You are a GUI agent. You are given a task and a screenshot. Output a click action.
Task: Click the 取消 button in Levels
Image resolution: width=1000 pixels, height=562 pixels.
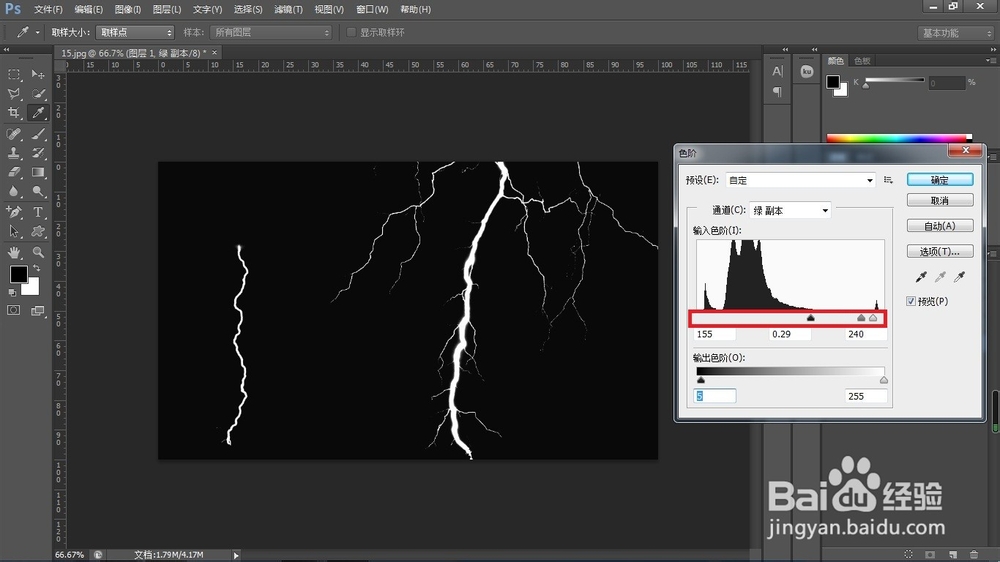click(940, 200)
